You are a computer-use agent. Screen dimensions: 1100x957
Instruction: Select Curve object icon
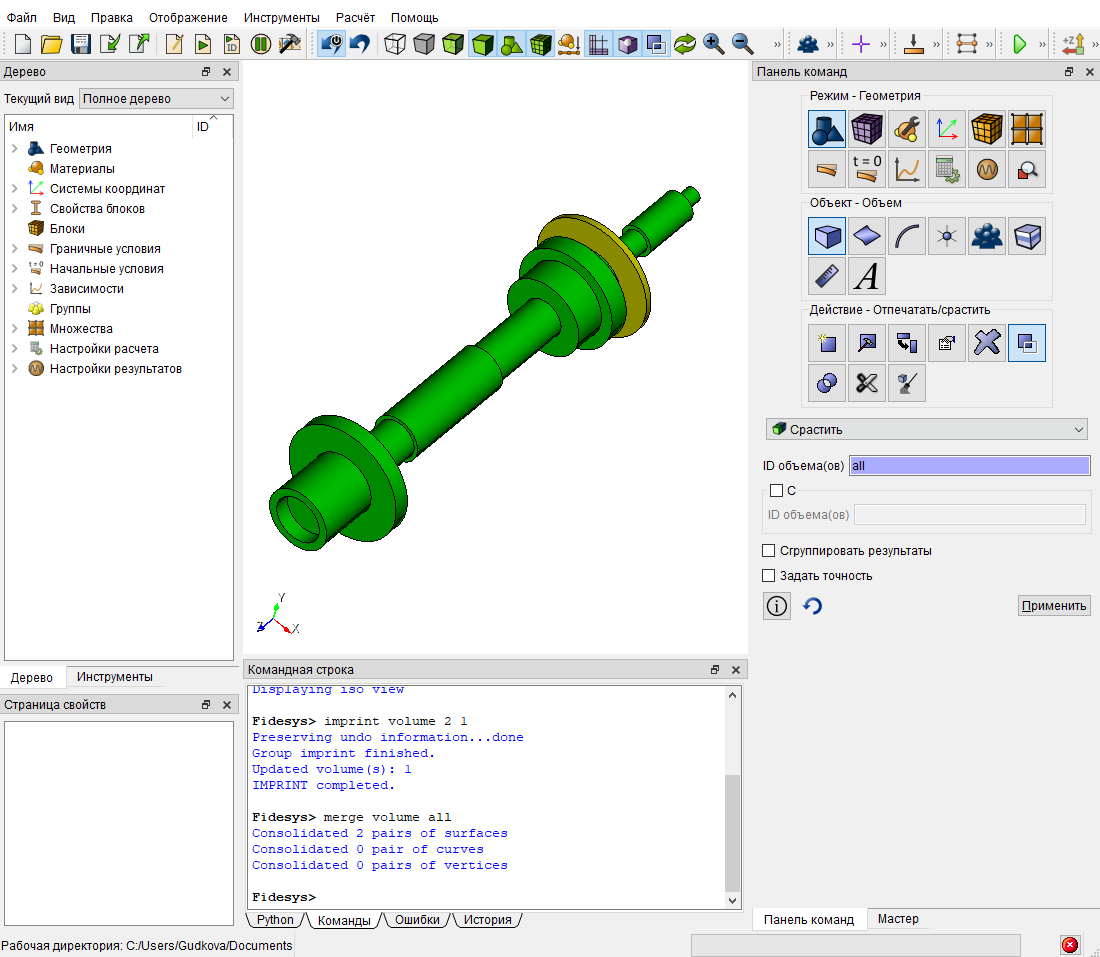click(x=906, y=236)
